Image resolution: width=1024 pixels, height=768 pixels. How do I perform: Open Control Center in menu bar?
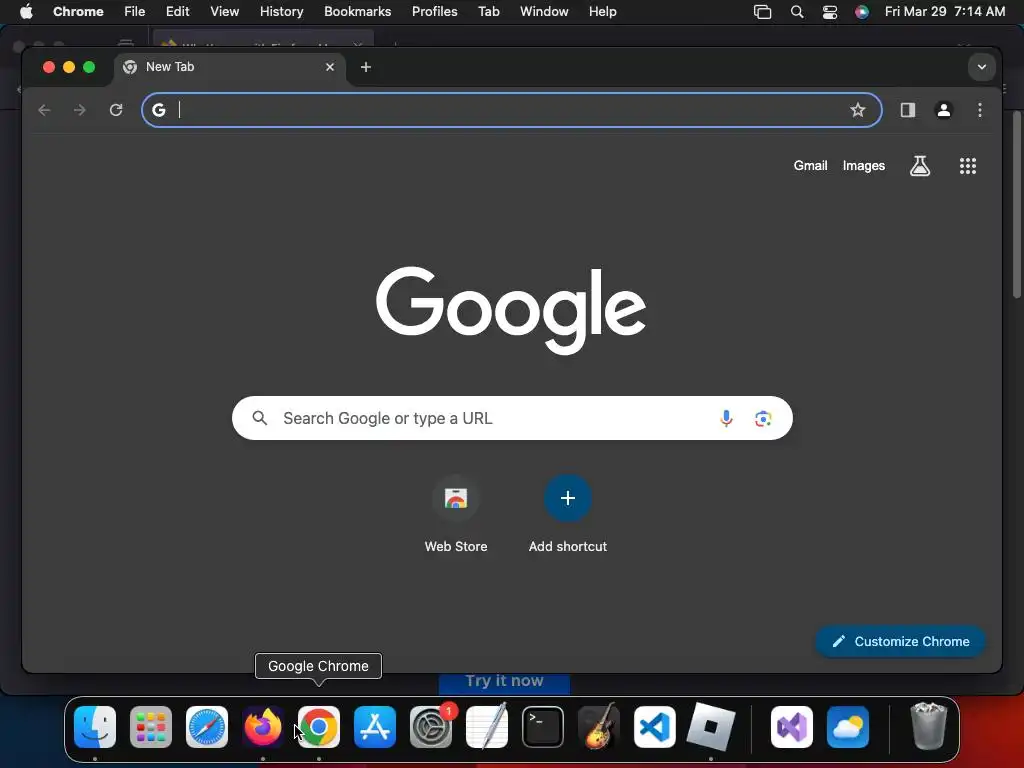coord(829,12)
